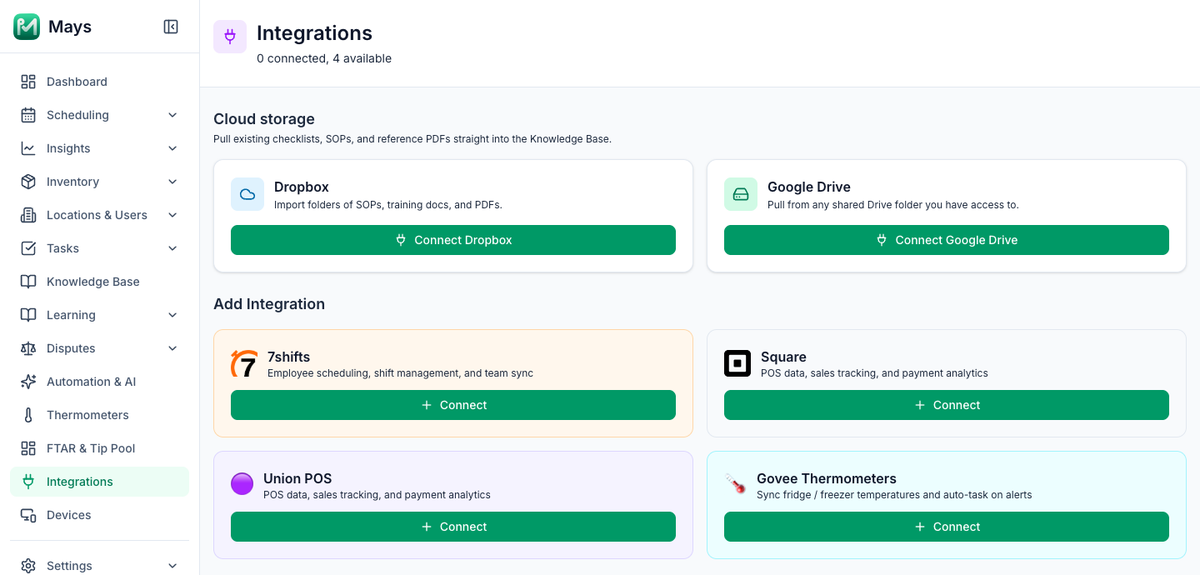Click the purple plug header icon
Screen dimensions: 1200x575
point(230,37)
